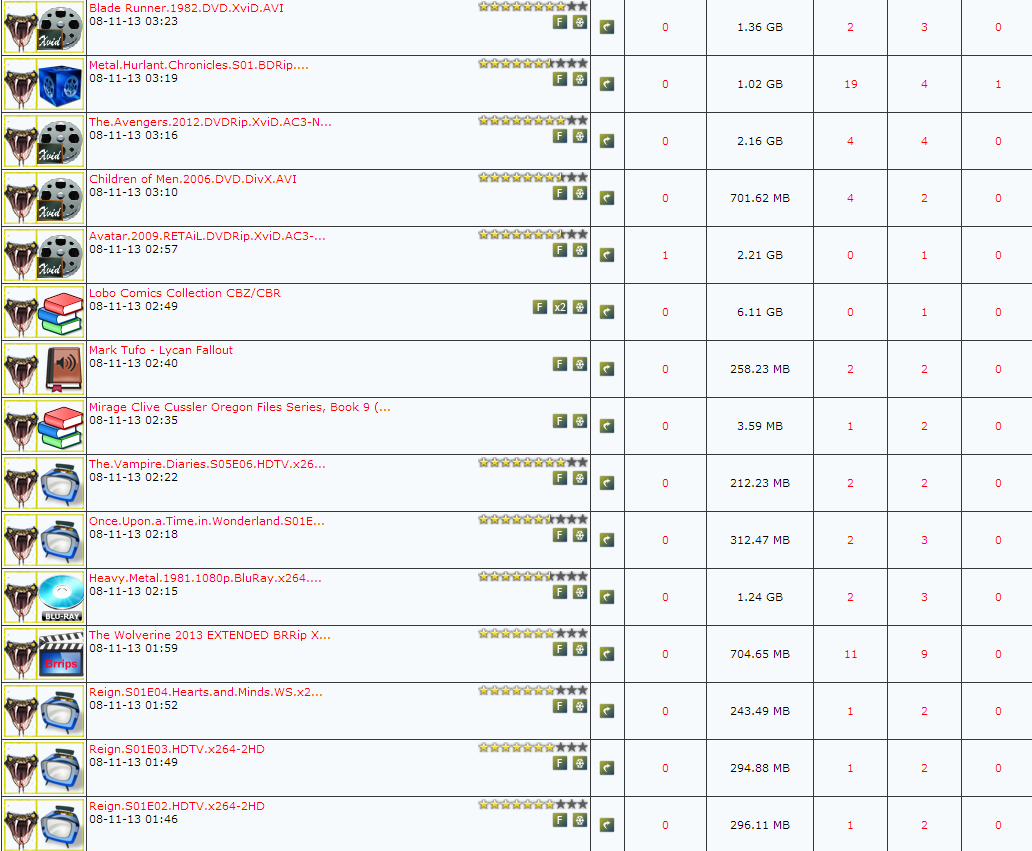Click the F badge on The Avengers row
The image size is (1032, 851).
(560, 136)
